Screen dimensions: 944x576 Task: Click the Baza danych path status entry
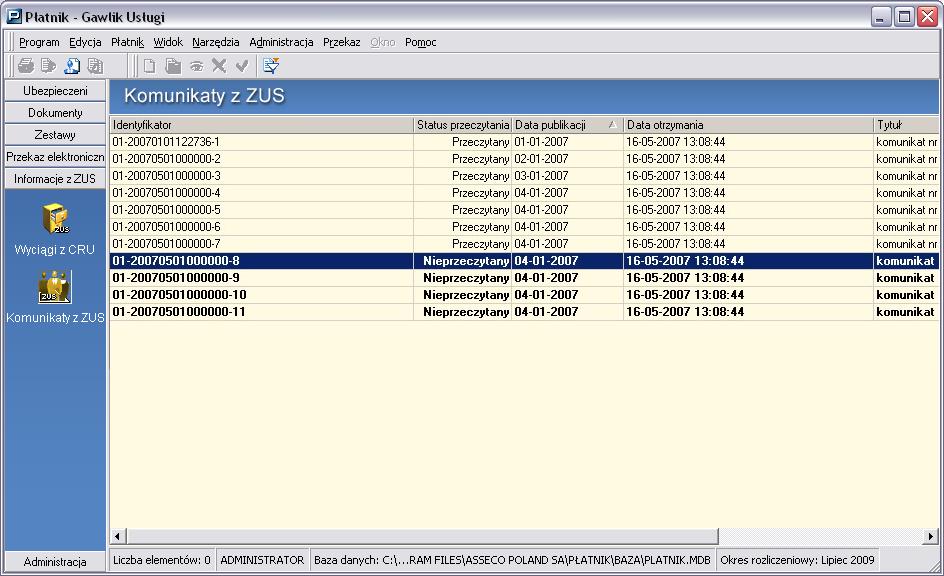pyautogui.click(x=512, y=560)
